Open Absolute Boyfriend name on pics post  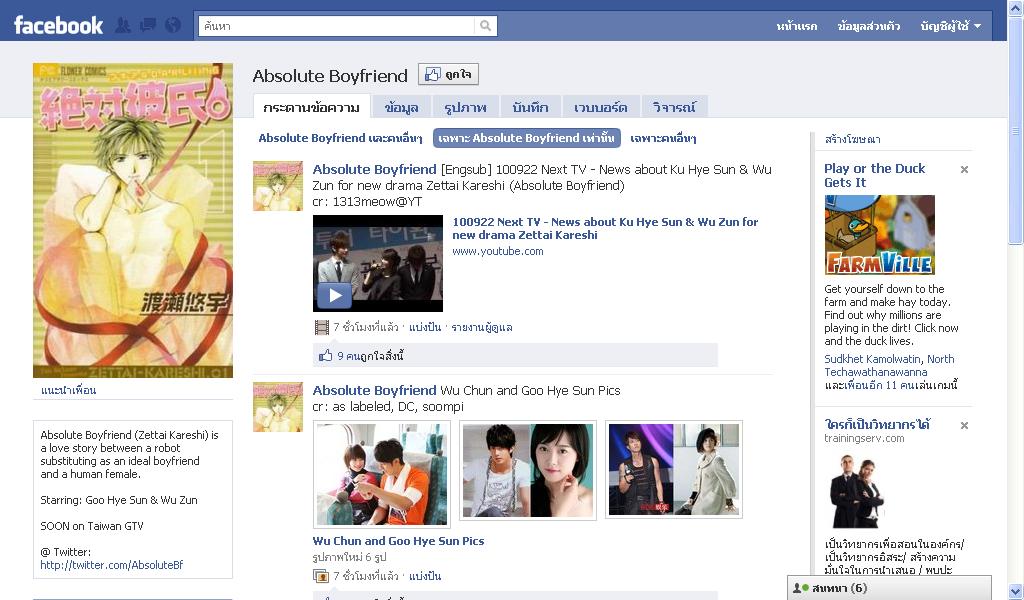(374, 390)
